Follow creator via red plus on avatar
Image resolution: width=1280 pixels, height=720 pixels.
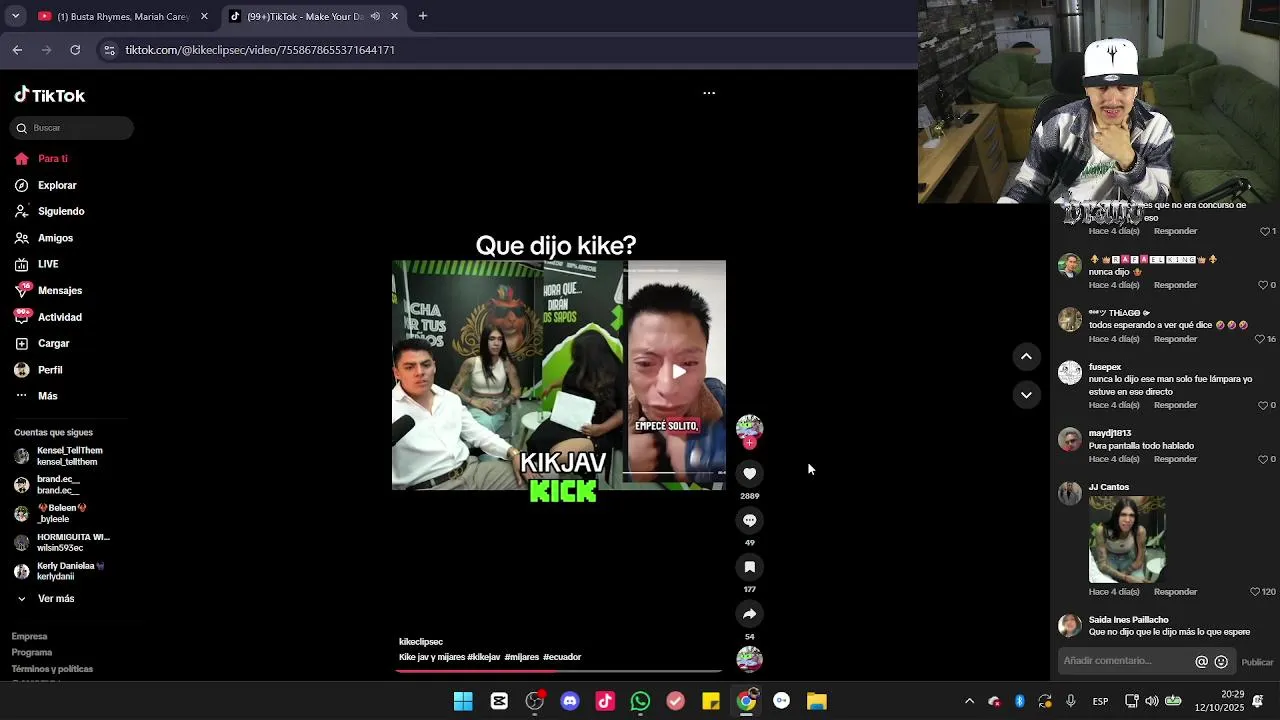[x=749, y=443]
